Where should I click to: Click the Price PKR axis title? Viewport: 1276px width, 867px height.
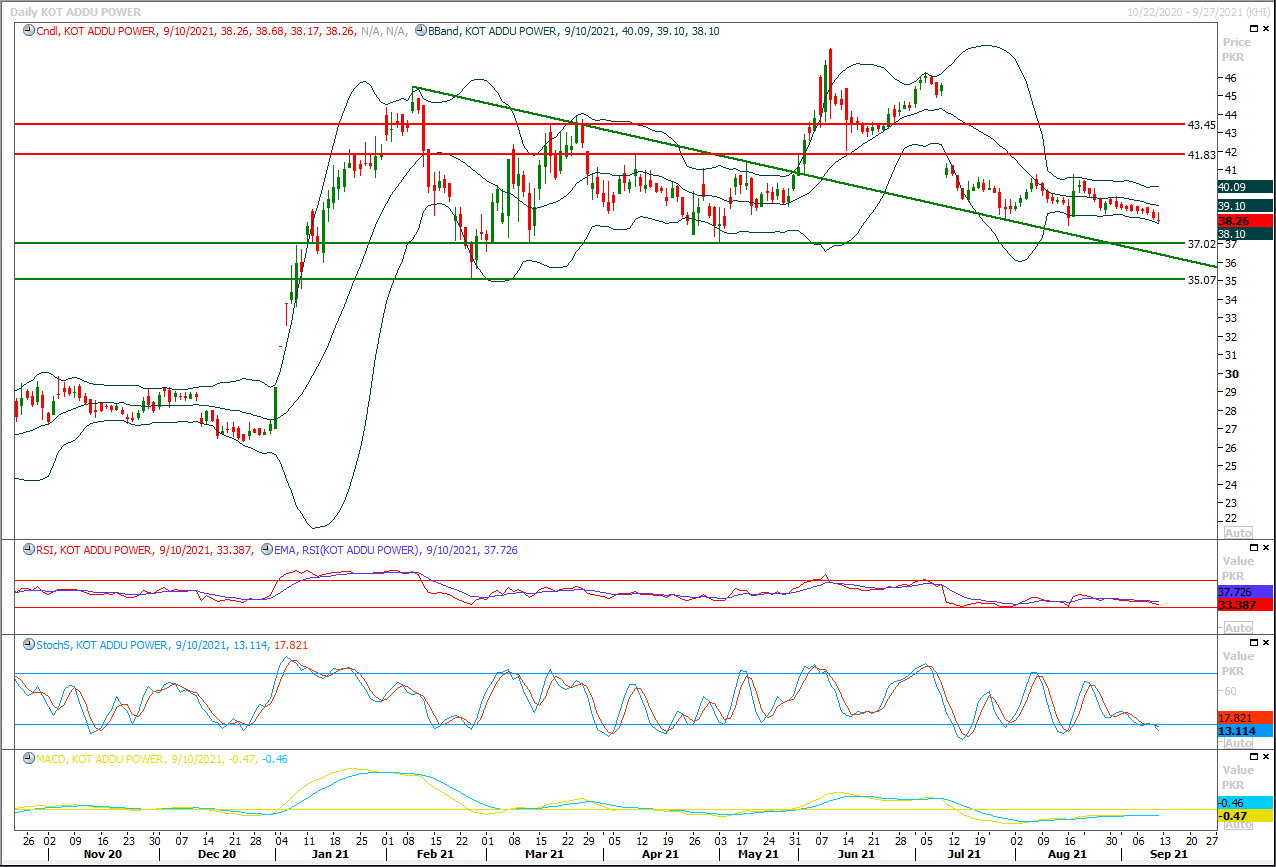point(1237,49)
